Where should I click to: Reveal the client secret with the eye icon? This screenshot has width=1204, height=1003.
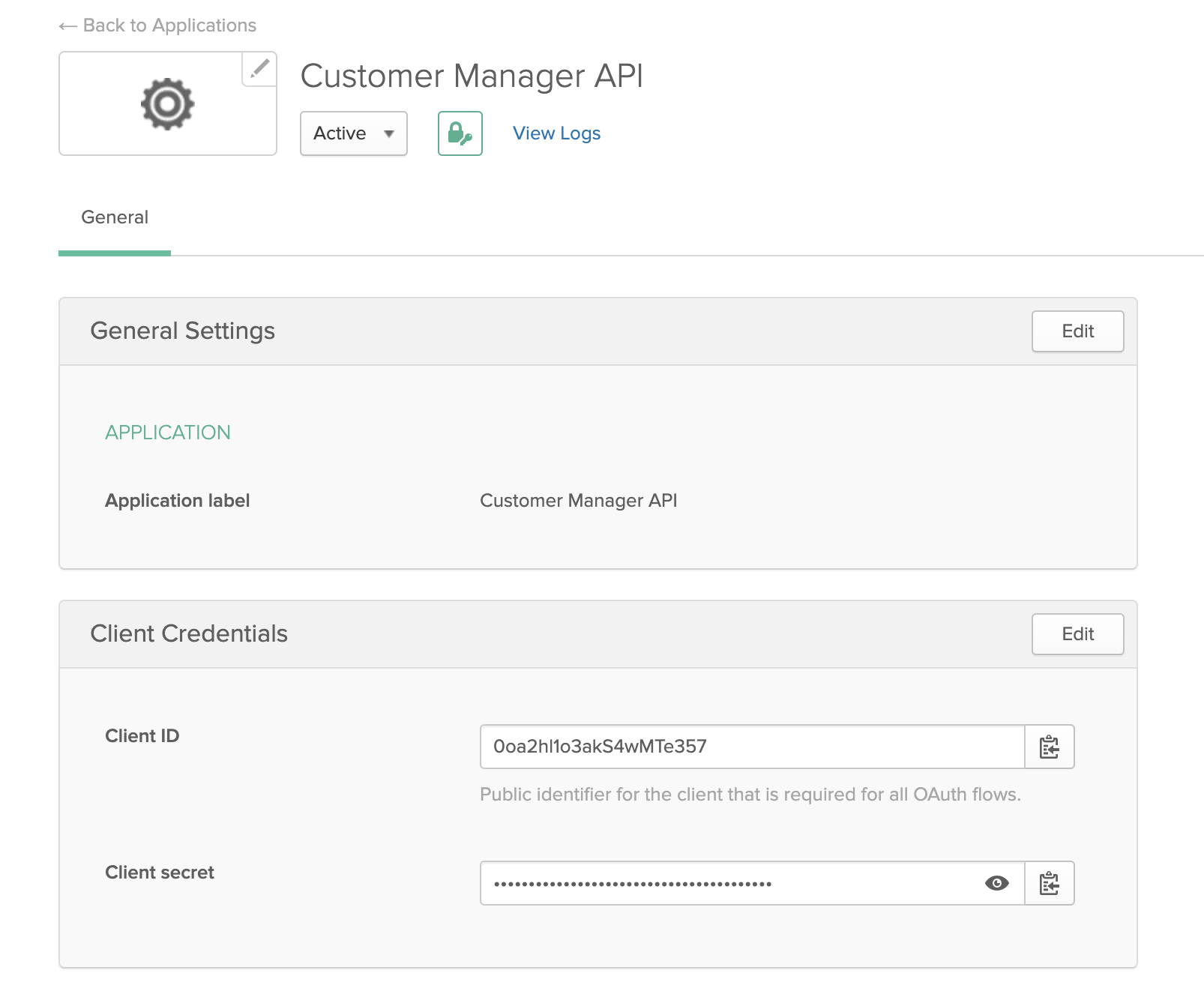point(996,883)
